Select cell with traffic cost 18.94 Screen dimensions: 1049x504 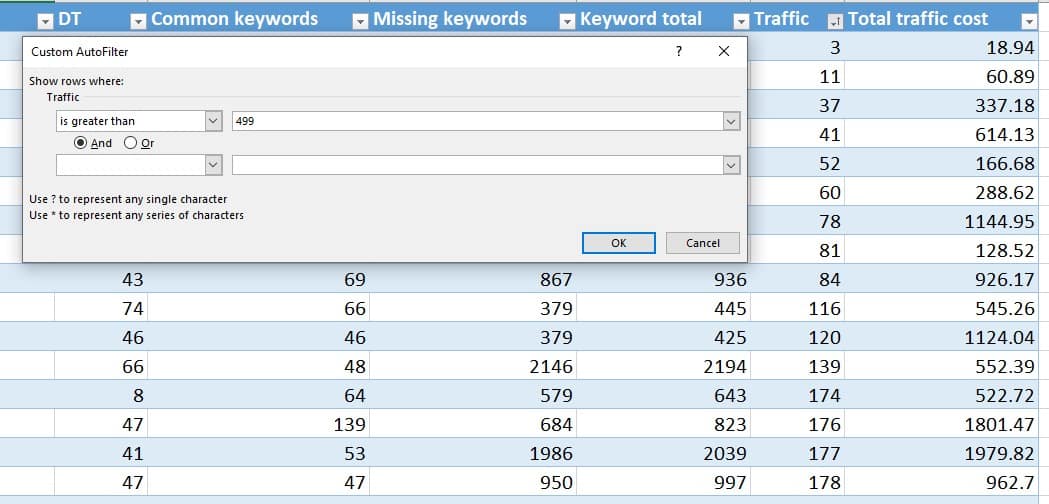(x=942, y=48)
